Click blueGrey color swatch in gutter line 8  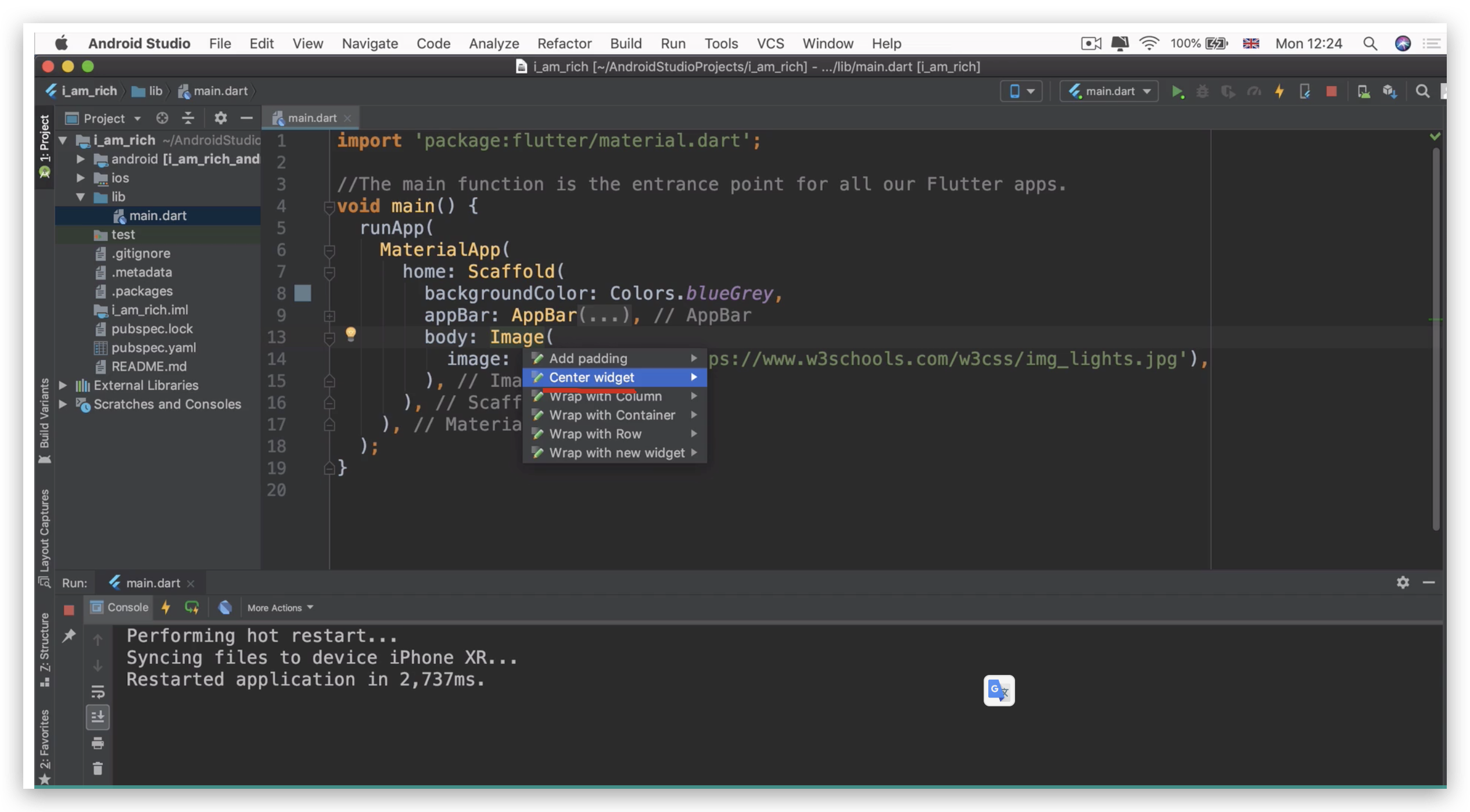(302, 293)
